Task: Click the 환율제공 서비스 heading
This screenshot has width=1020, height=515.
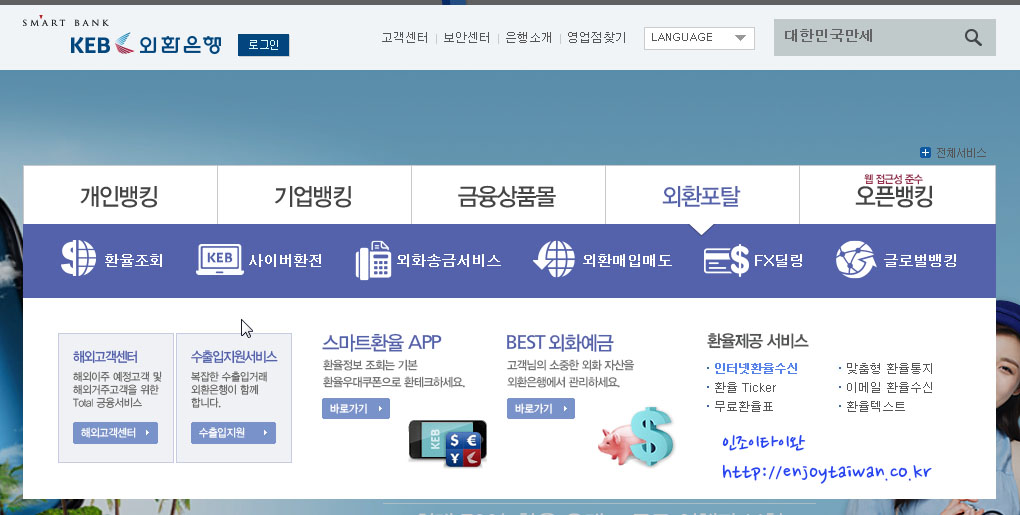Action: [x=757, y=341]
